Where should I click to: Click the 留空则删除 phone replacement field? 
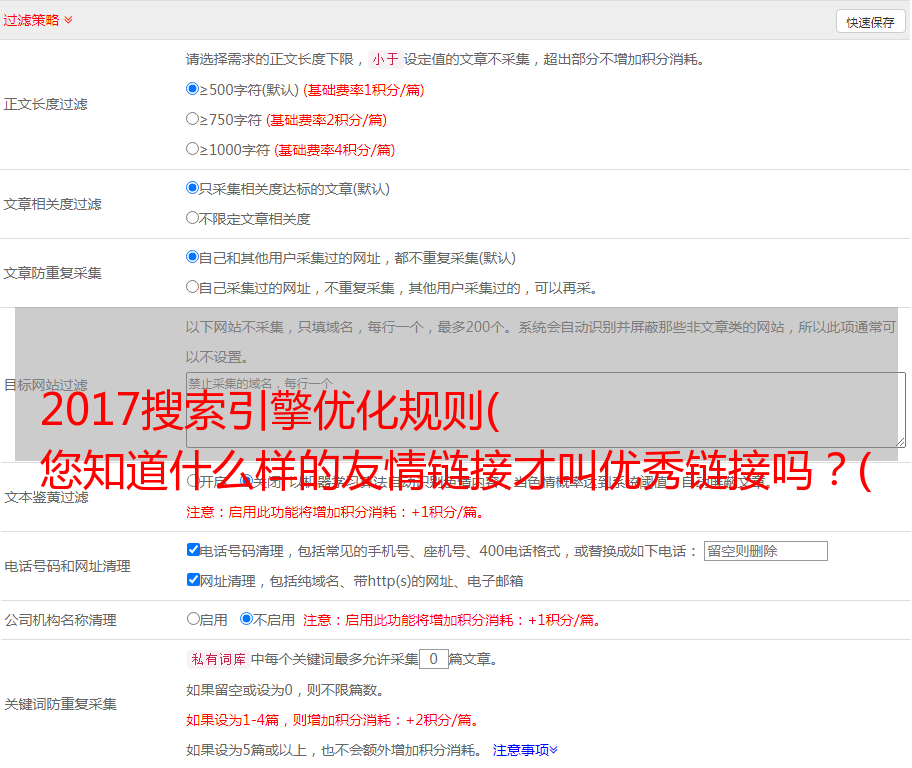pos(765,551)
